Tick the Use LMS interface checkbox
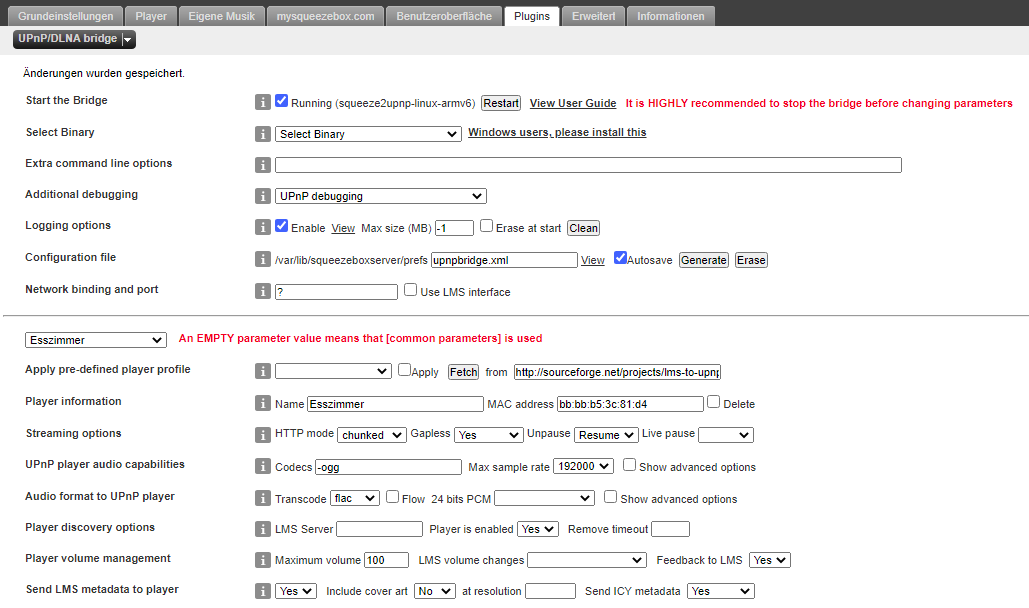1029x608 pixels. [x=410, y=291]
